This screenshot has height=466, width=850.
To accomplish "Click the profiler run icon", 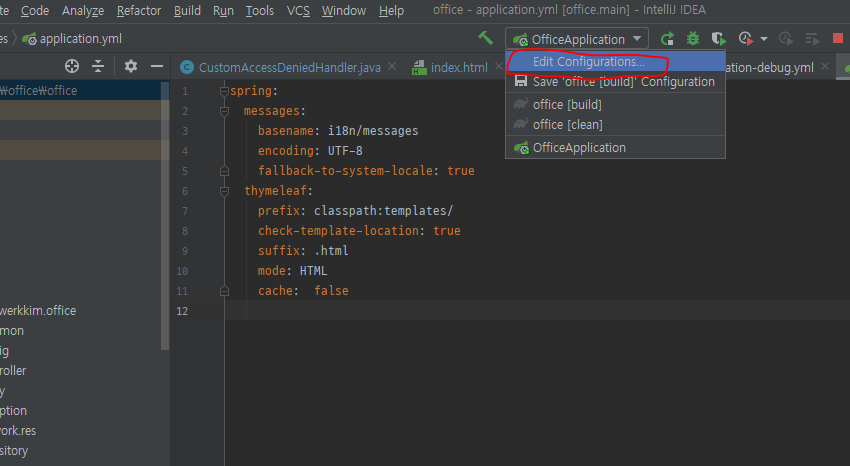I will [746, 38].
